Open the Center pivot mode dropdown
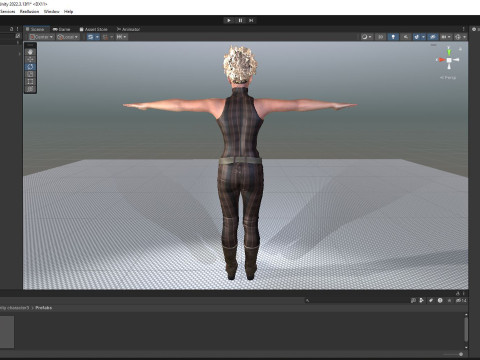The width and height of the screenshot is (480, 360). (41, 37)
